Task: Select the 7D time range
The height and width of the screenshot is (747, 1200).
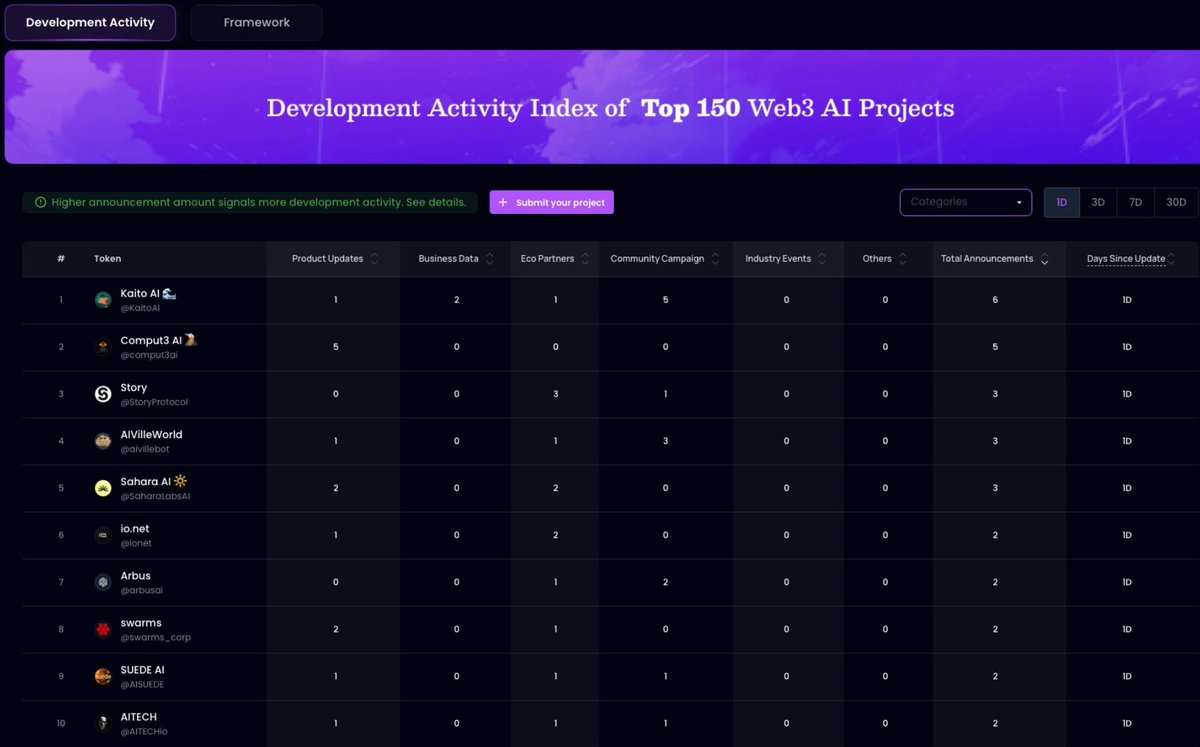Action: pos(1135,202)
